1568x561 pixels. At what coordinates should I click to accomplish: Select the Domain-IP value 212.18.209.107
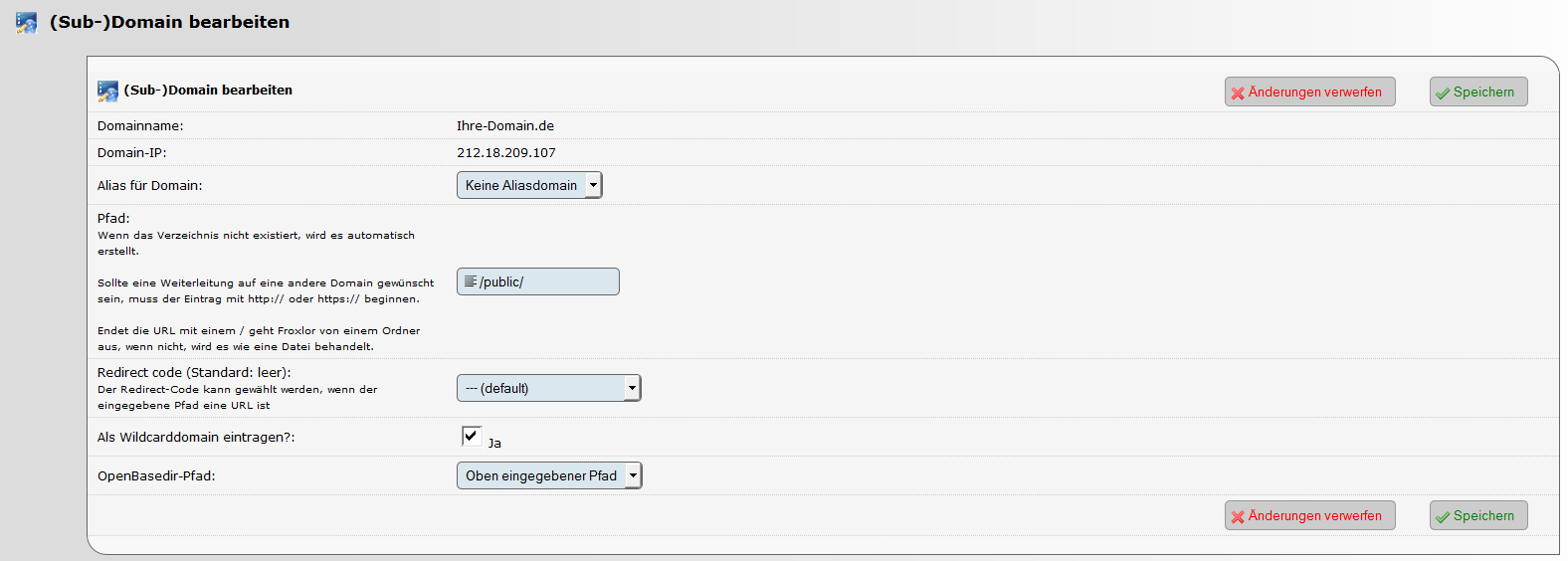tap(506, 153)
